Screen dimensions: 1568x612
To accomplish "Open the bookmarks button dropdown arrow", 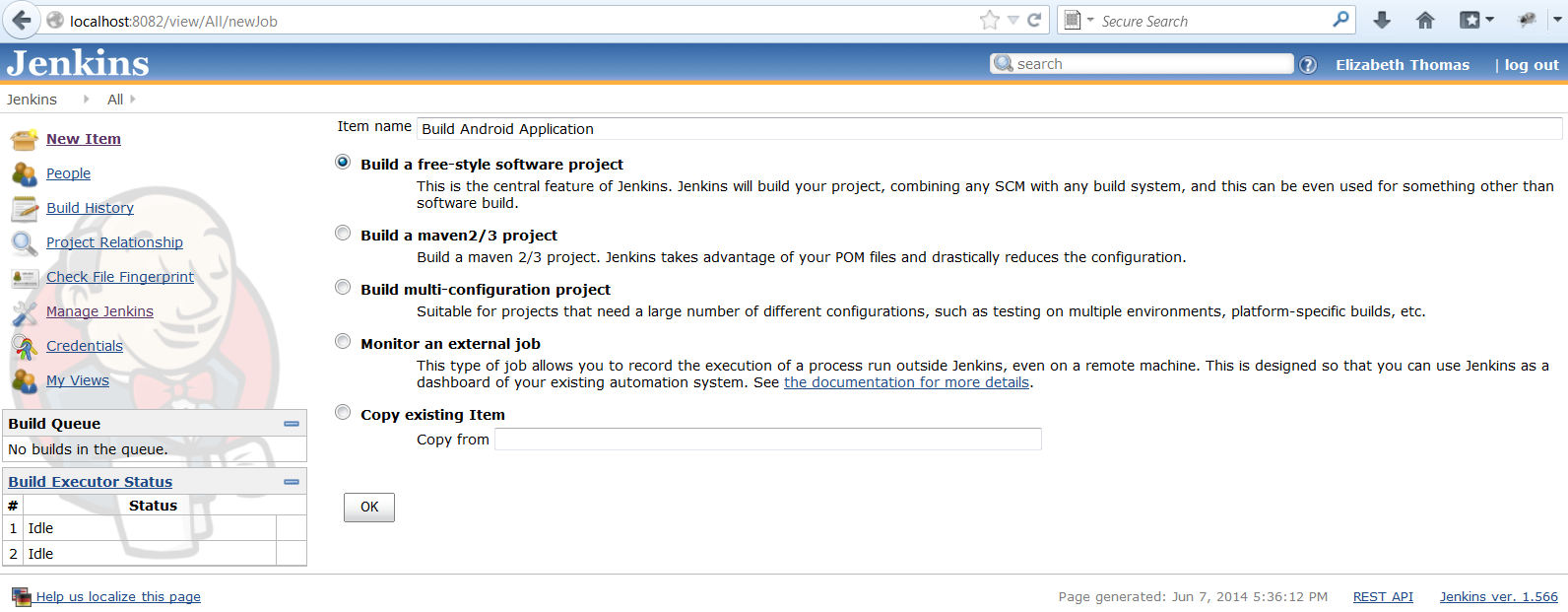I will (1489, 20).
